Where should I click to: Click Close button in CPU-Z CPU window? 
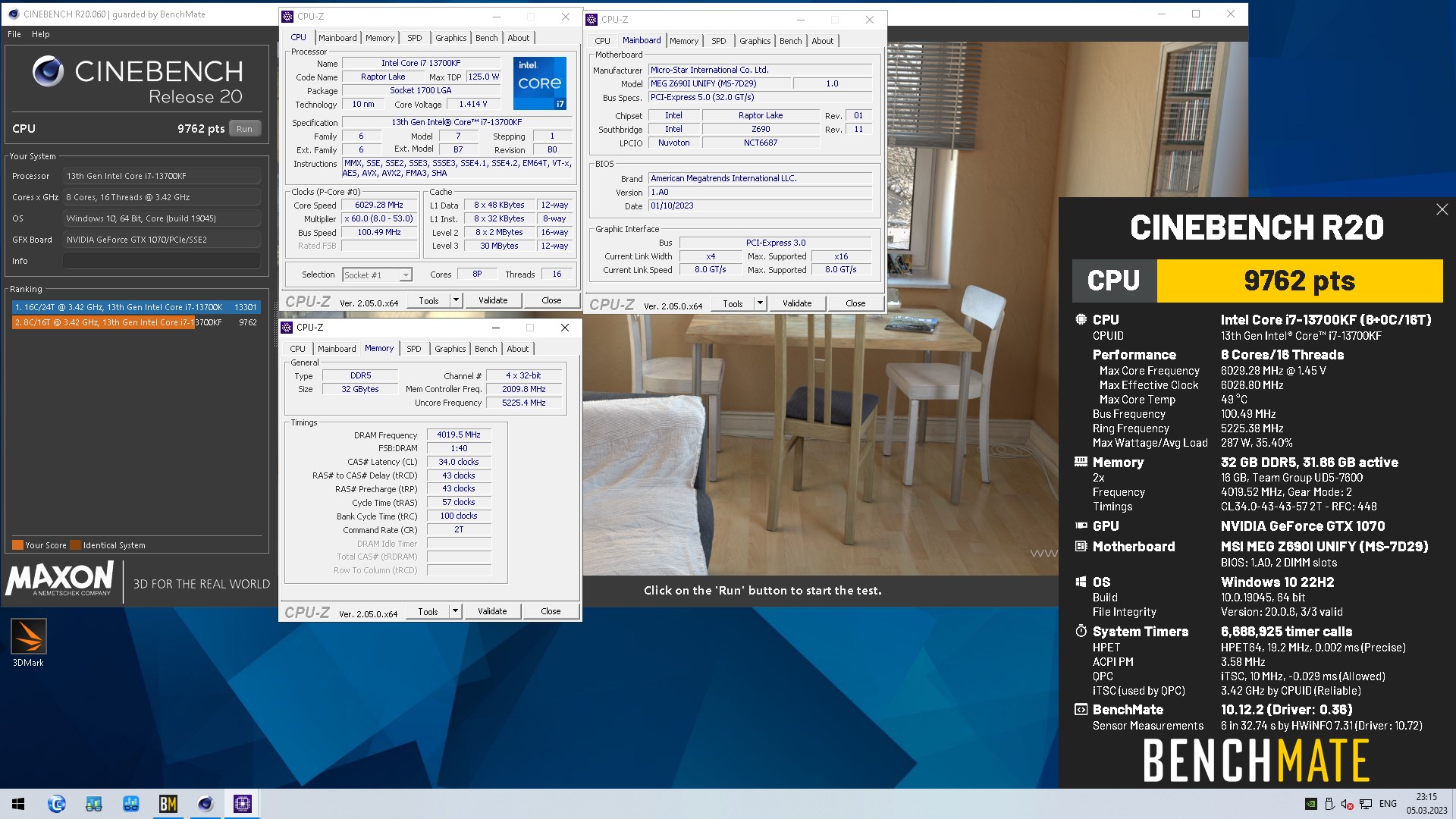pyautogui.click(x=551, y=301)
